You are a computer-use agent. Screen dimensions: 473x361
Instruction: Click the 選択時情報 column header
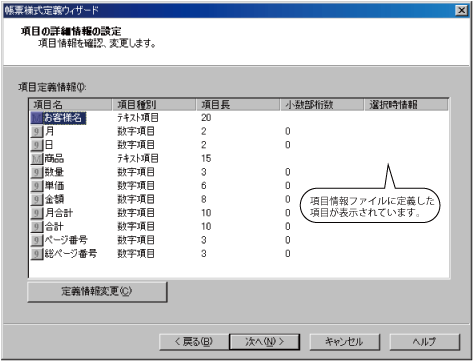click(x=406, y=105)
